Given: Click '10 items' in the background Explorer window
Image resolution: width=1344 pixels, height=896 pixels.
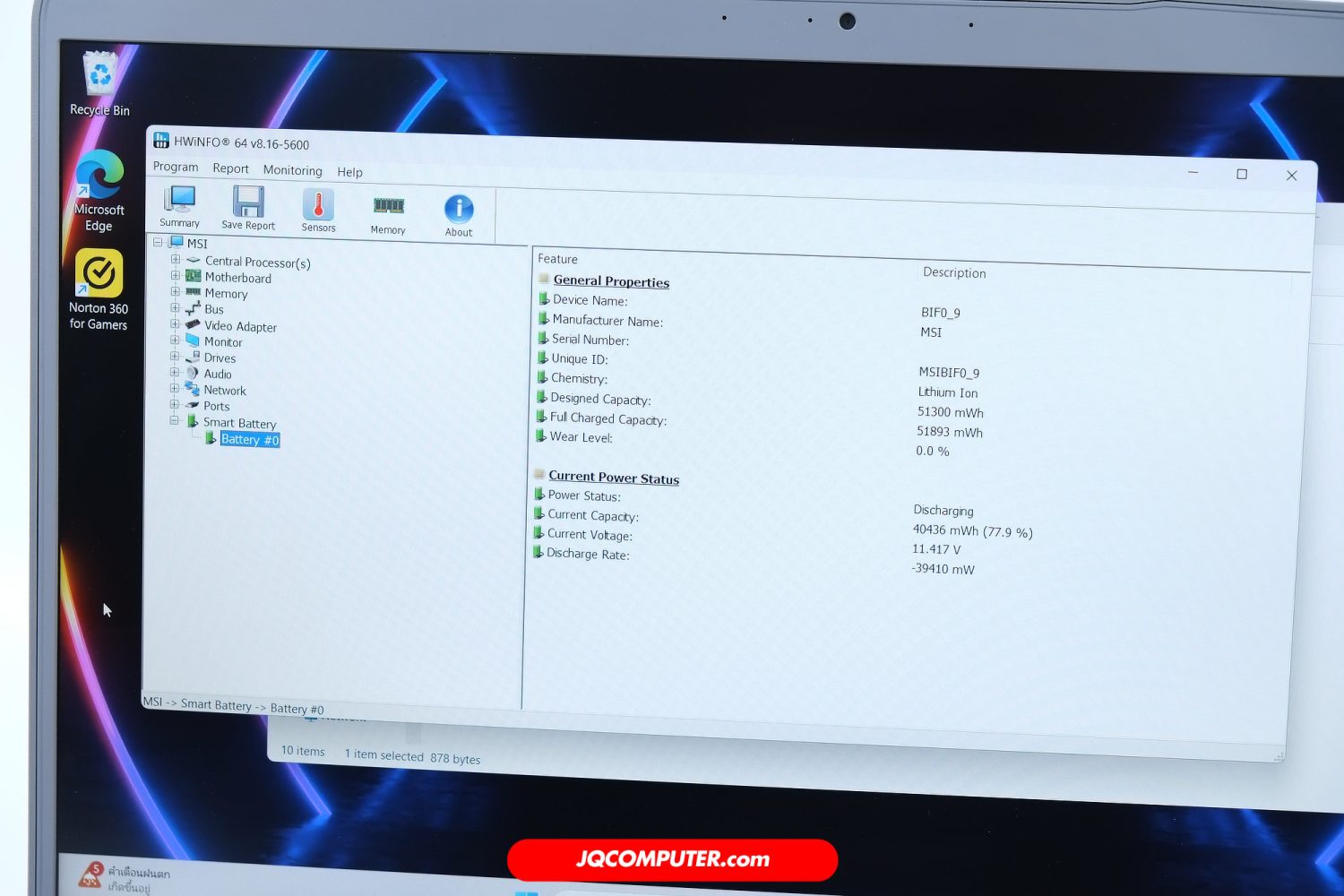Looking at the screenshot, I should (x=303, y=751).
